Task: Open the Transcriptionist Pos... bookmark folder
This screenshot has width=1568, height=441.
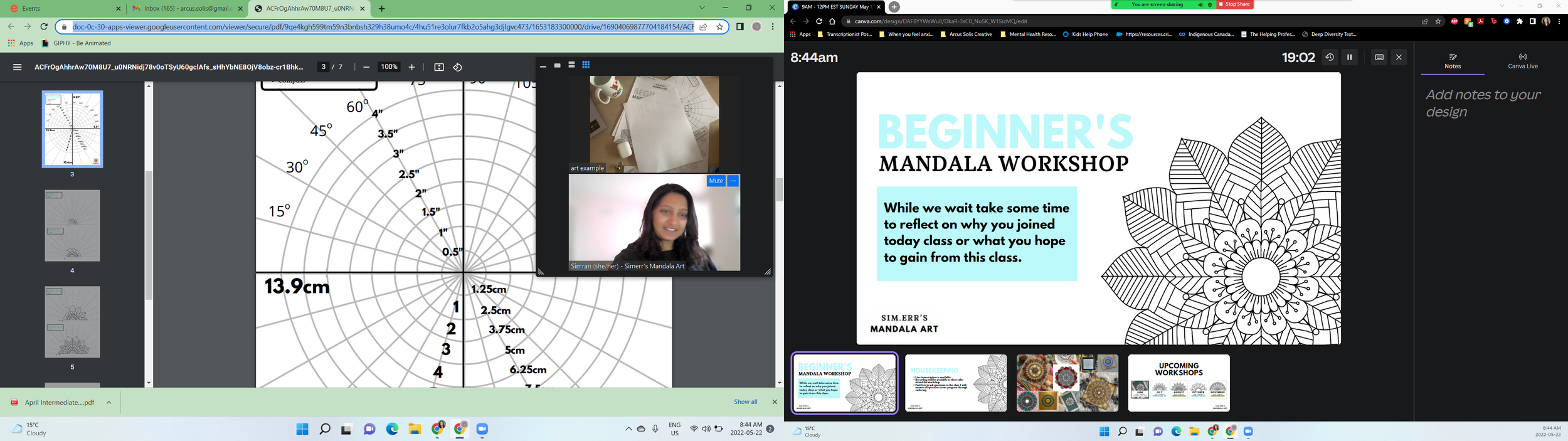Action: [x=844, y=35]
